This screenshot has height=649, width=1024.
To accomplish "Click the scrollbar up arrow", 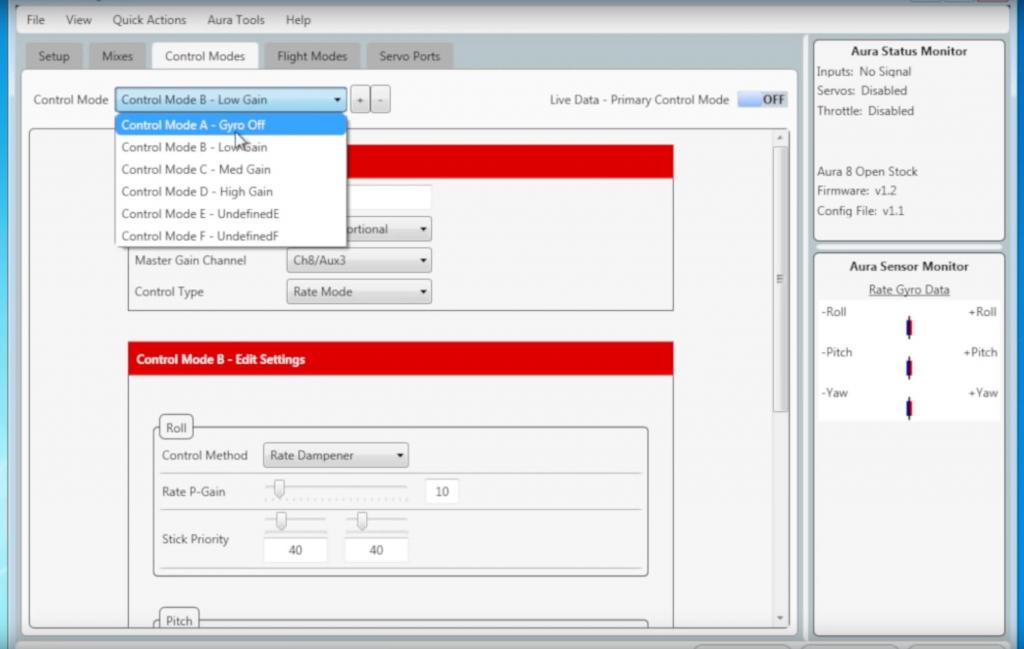I will pyautogui.click(x=779, y=138).
